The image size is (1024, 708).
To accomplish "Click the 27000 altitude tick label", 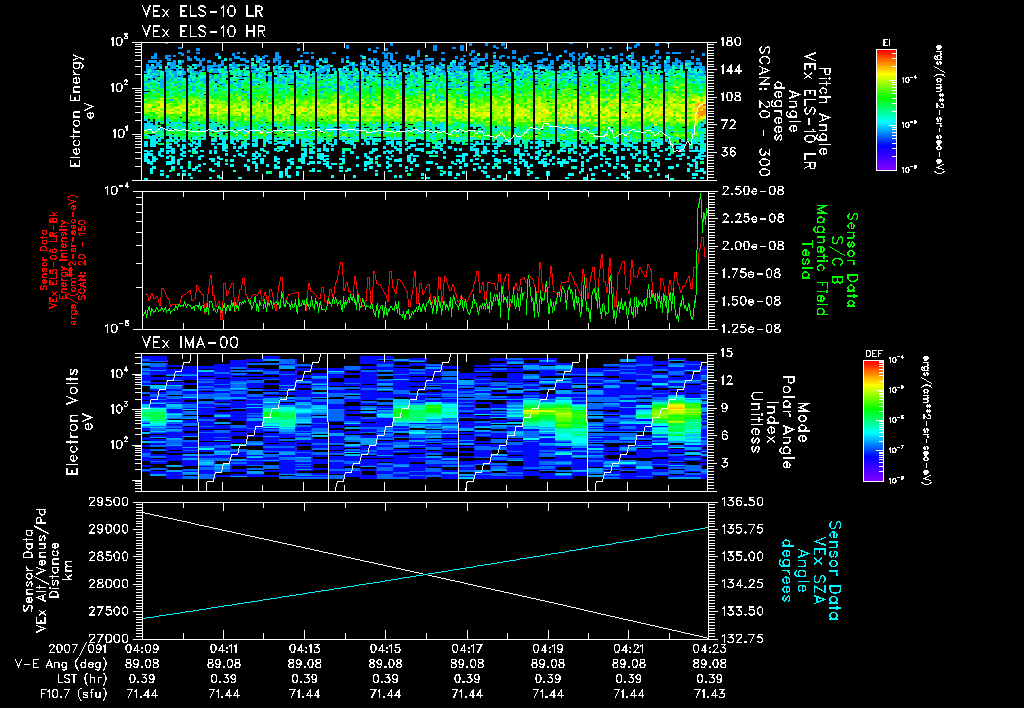I will pos(108,638).
